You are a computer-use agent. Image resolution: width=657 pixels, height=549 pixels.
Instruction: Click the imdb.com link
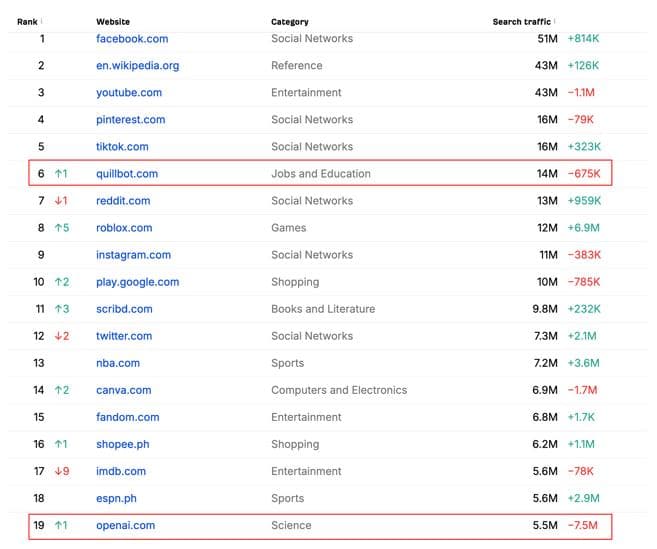[121, 471]
